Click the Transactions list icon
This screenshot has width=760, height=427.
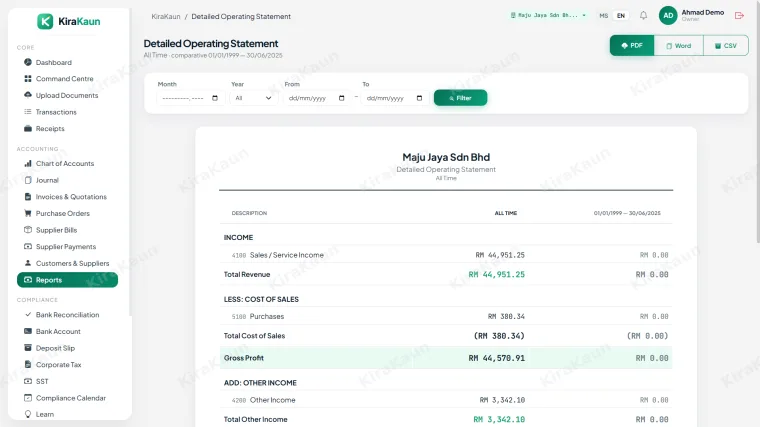[x=28, y=112]
